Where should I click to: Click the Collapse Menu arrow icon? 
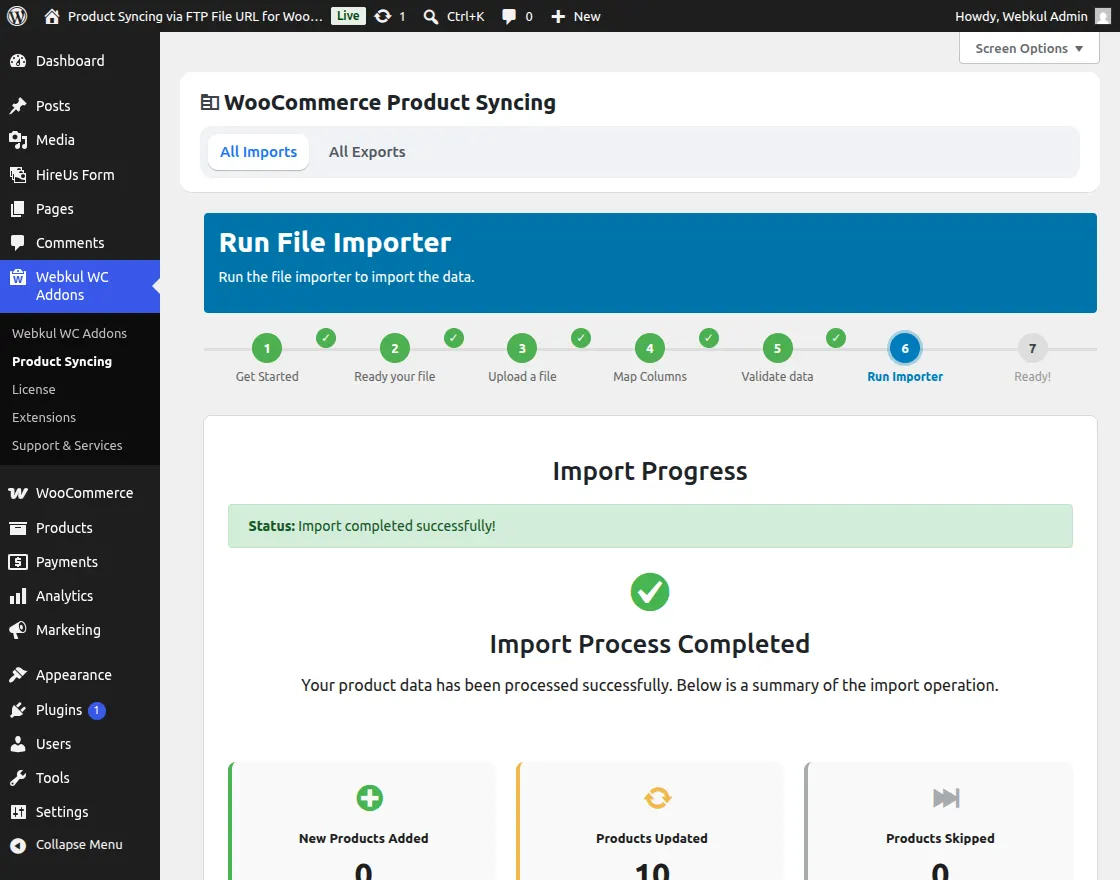pyautogui.click(x=18, y=845)
